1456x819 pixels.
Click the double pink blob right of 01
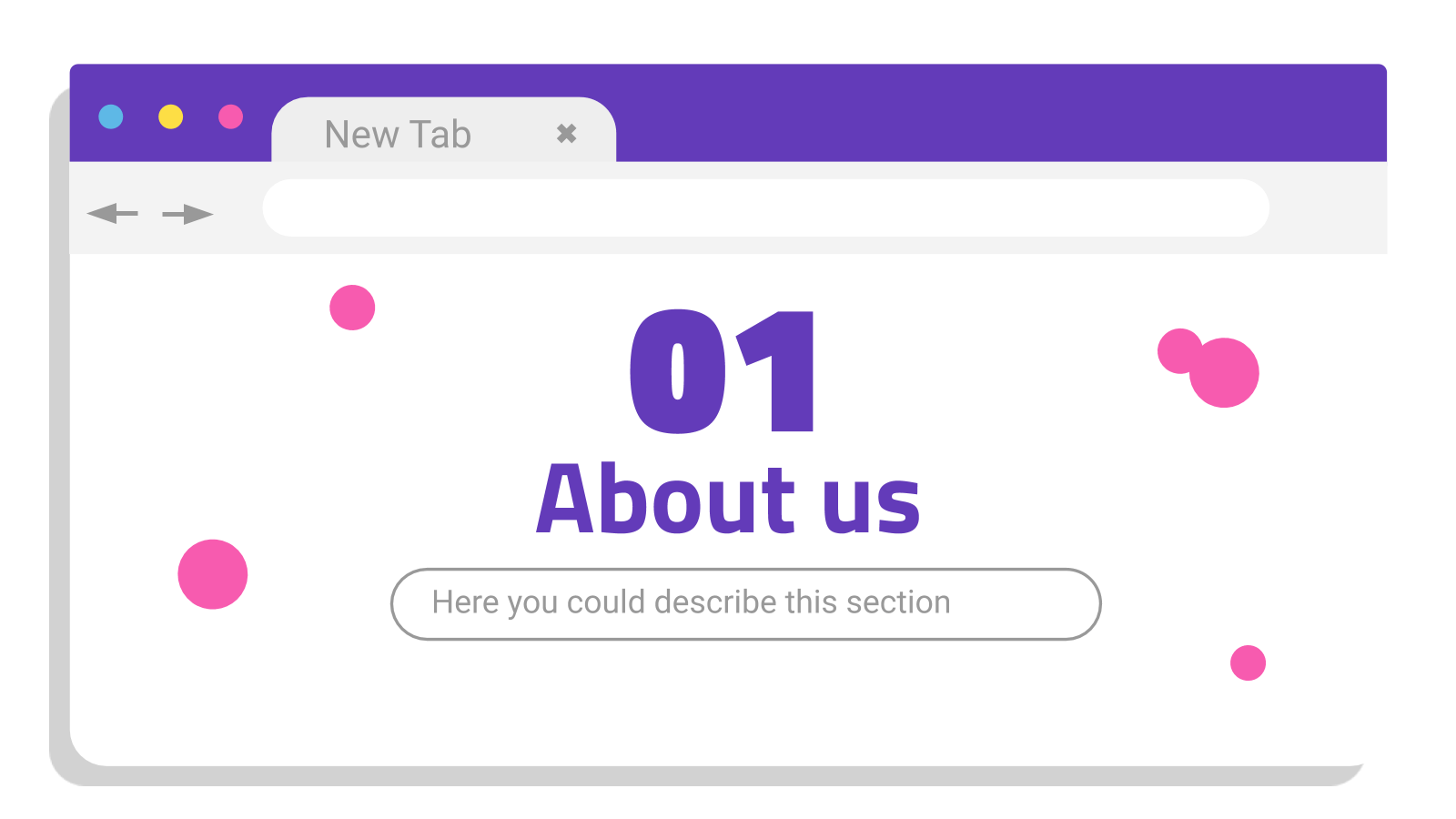(1208, 368)
